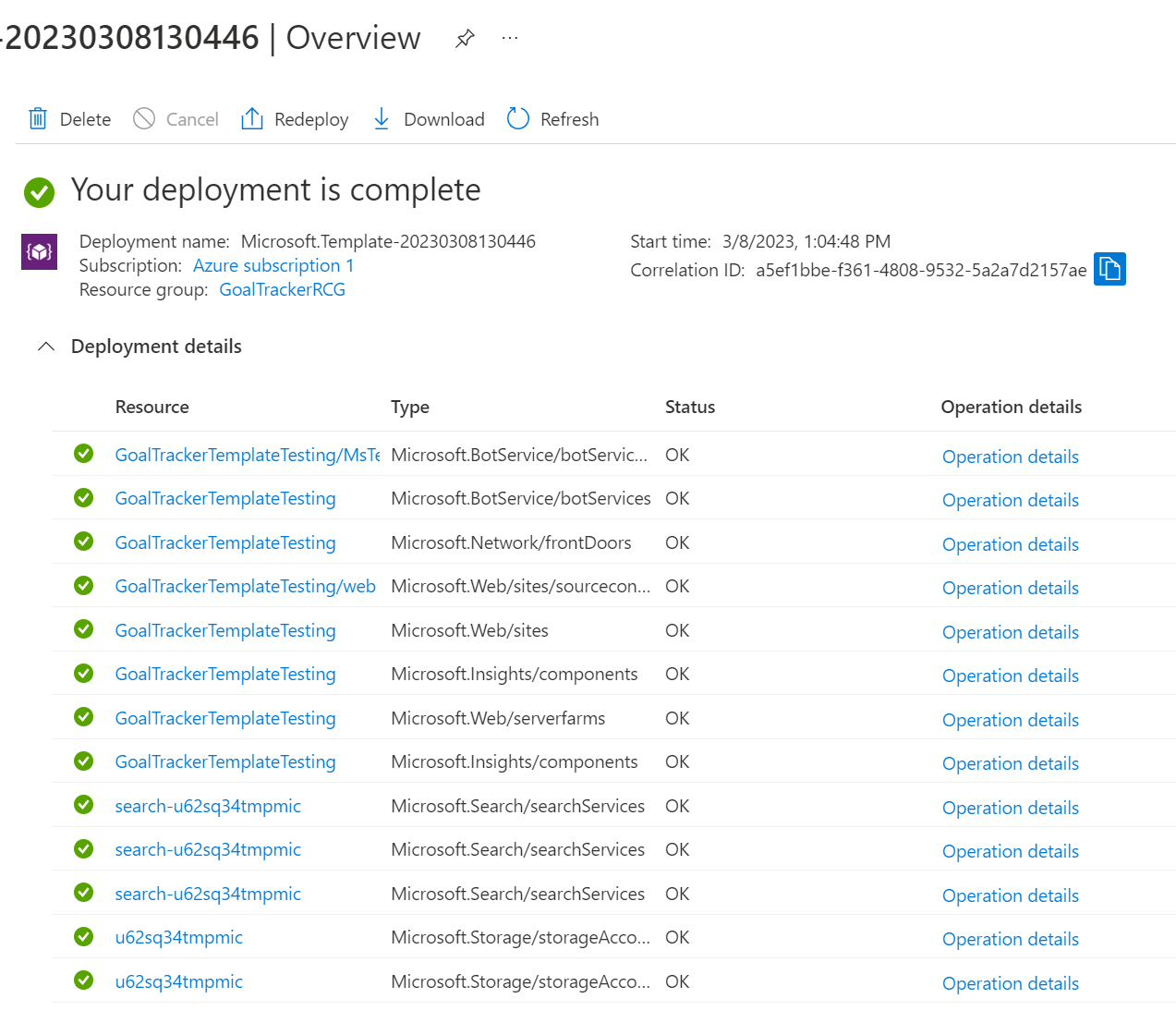Click the deployment template icon beside Deployment name
Image resolution: width=1176 pixels, height=1035 pixels.
coord(39,251)
